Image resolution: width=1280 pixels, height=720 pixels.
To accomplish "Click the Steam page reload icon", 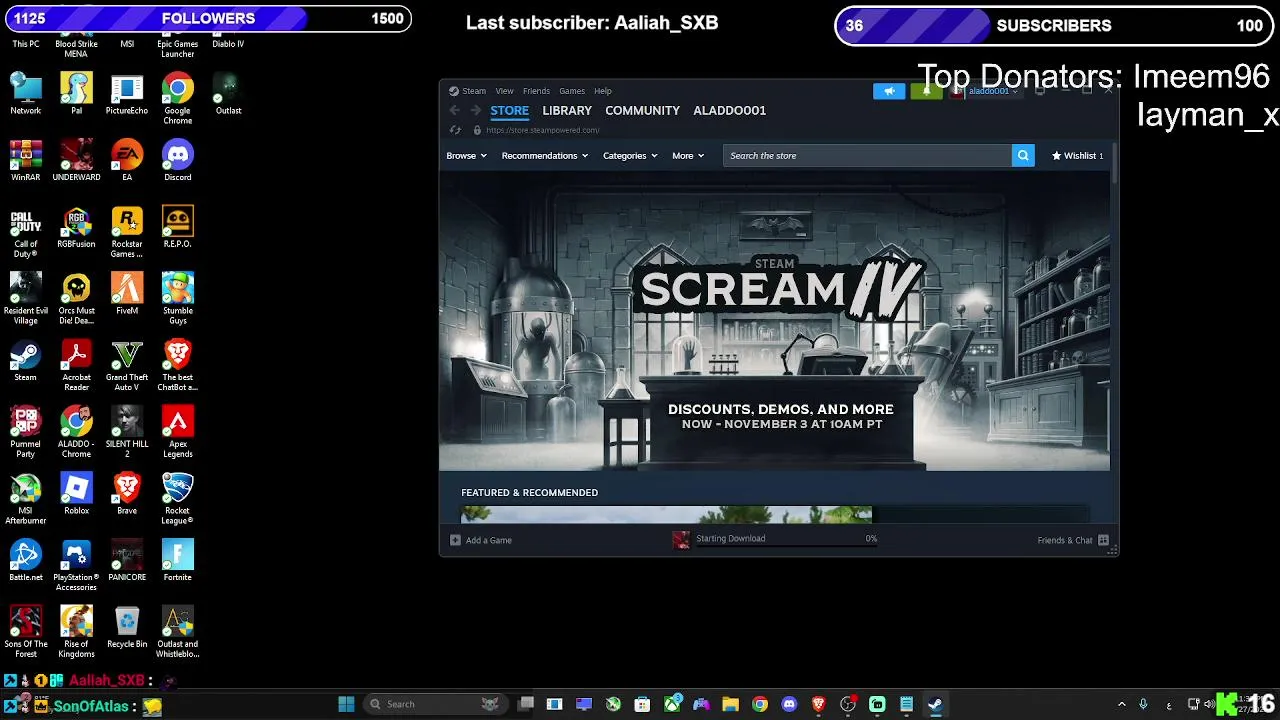I will [455, 130].
